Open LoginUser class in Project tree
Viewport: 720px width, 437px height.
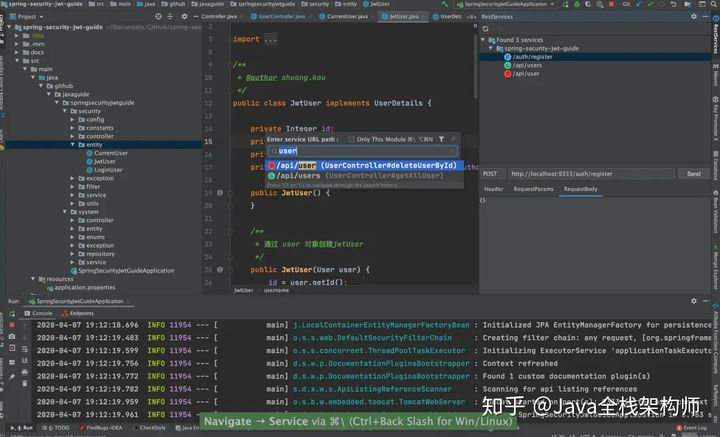pos(104,170)
